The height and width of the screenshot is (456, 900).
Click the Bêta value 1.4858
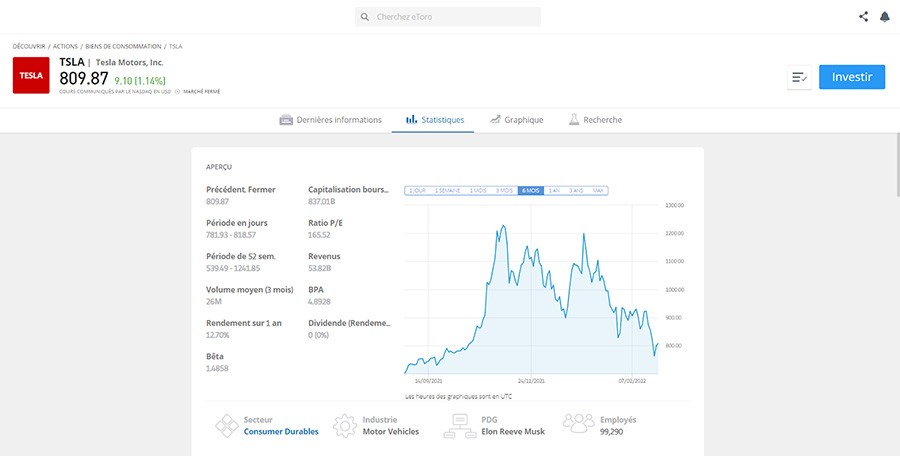(x=217, y=368)
